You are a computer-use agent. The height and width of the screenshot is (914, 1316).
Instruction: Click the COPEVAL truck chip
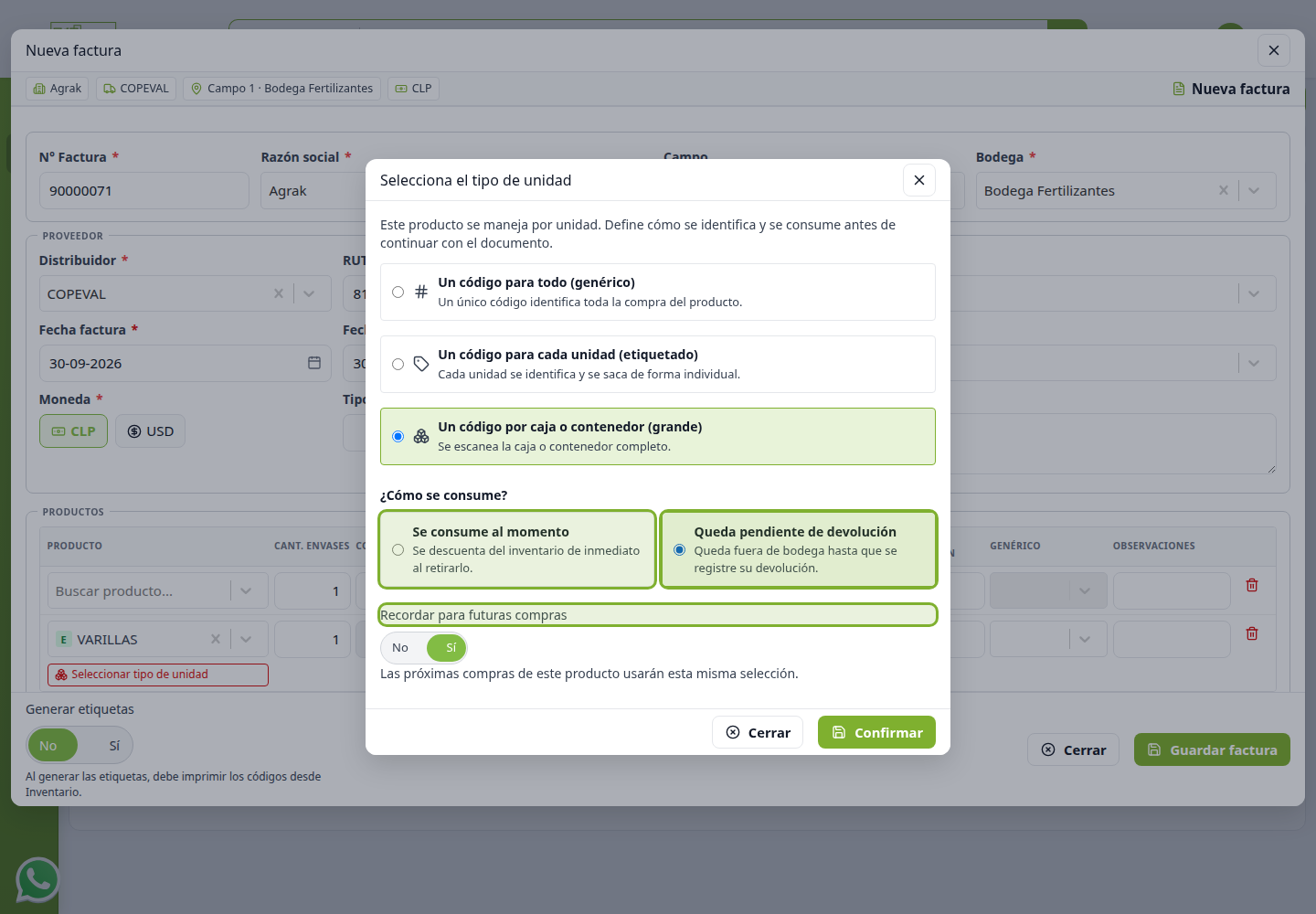(x=136, y=89)
